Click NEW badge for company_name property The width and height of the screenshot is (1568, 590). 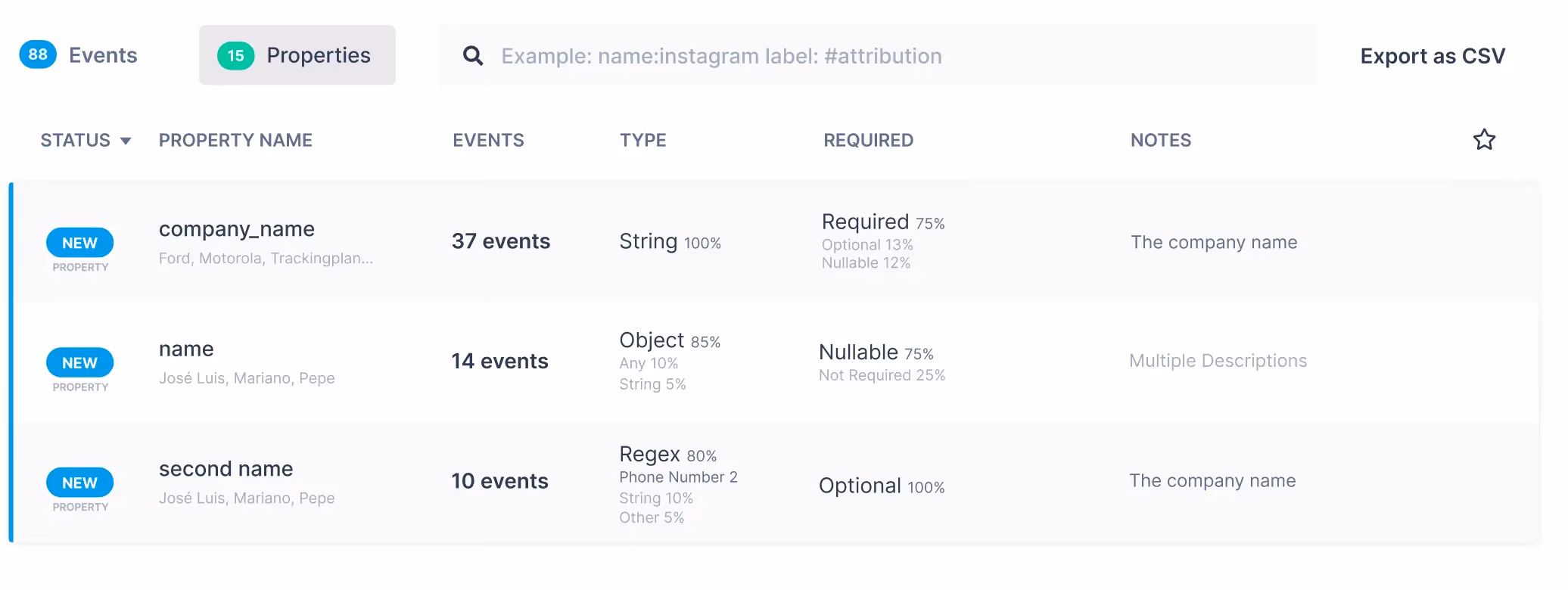coord(80,243)
